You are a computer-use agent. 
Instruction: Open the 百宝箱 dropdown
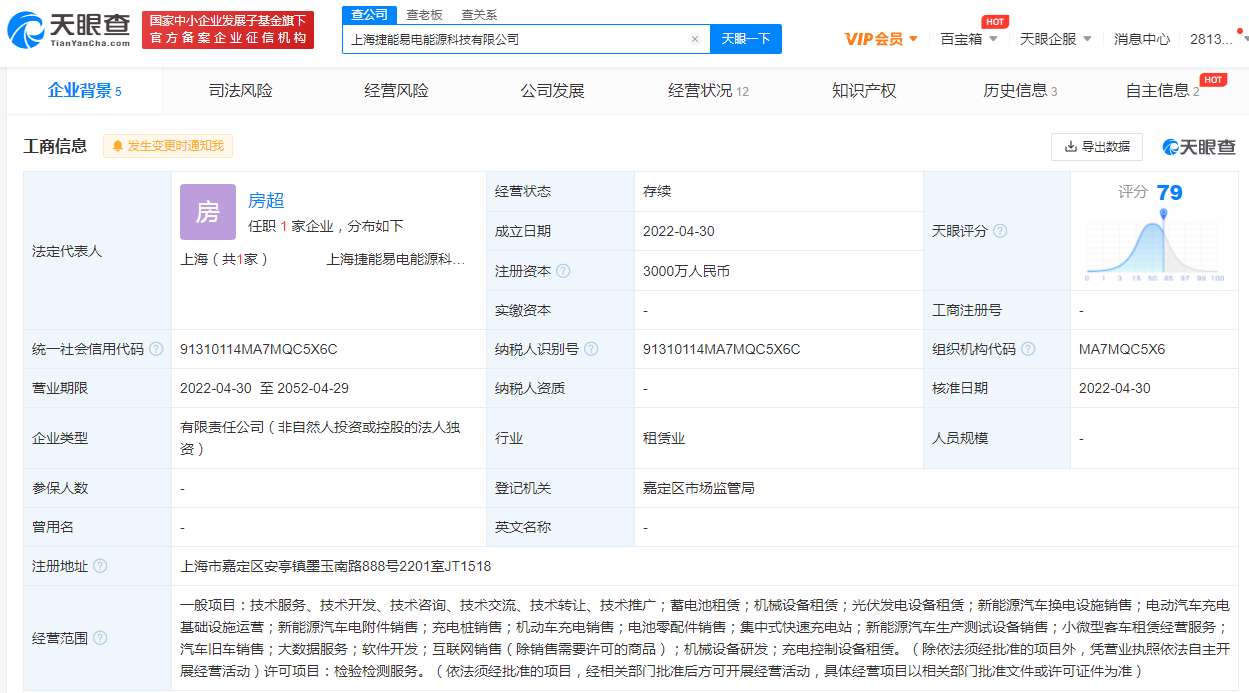click(x=968, y=39)
